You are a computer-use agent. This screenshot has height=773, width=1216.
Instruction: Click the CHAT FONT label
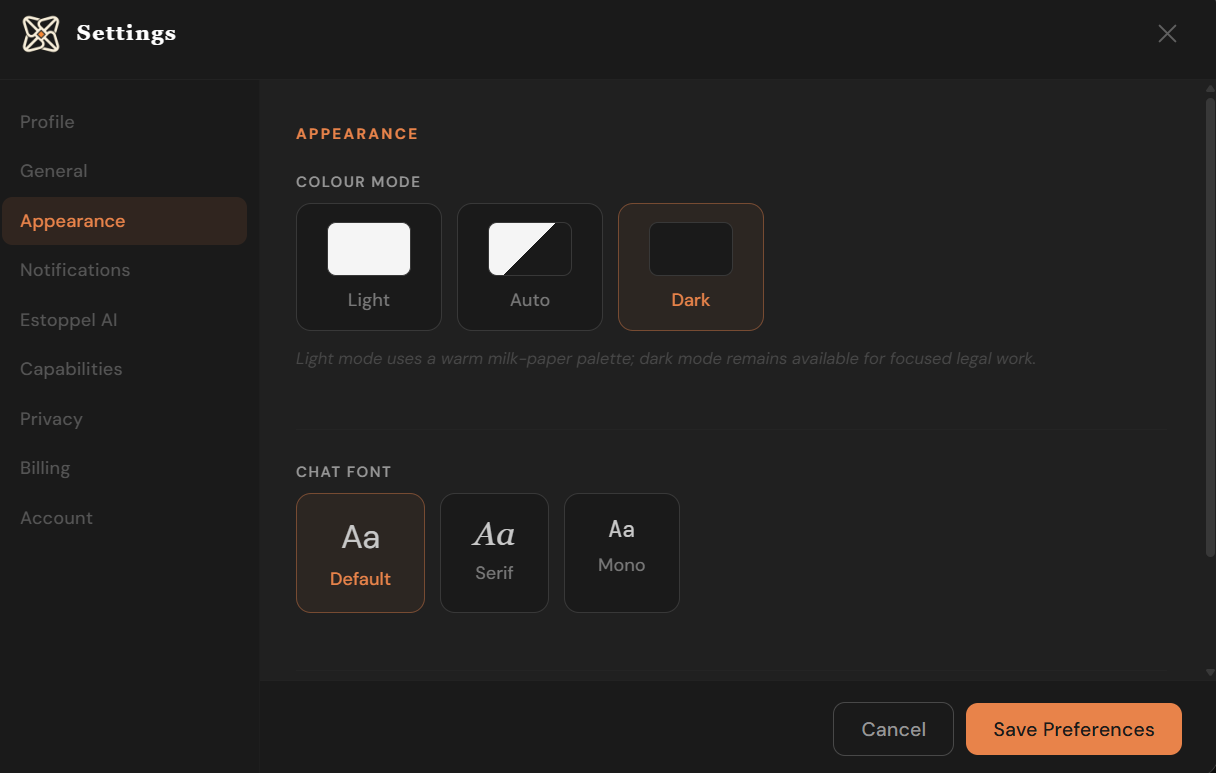(344, 472)
